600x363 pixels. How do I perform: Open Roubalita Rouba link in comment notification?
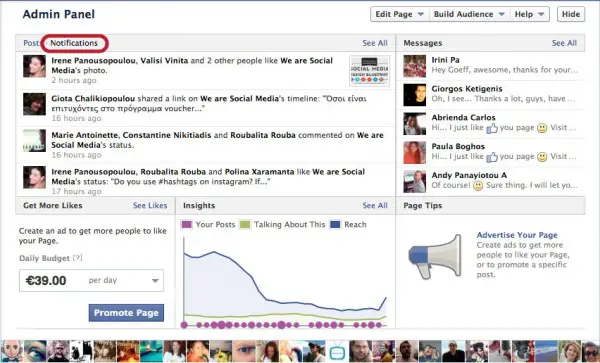pos(263,135)
